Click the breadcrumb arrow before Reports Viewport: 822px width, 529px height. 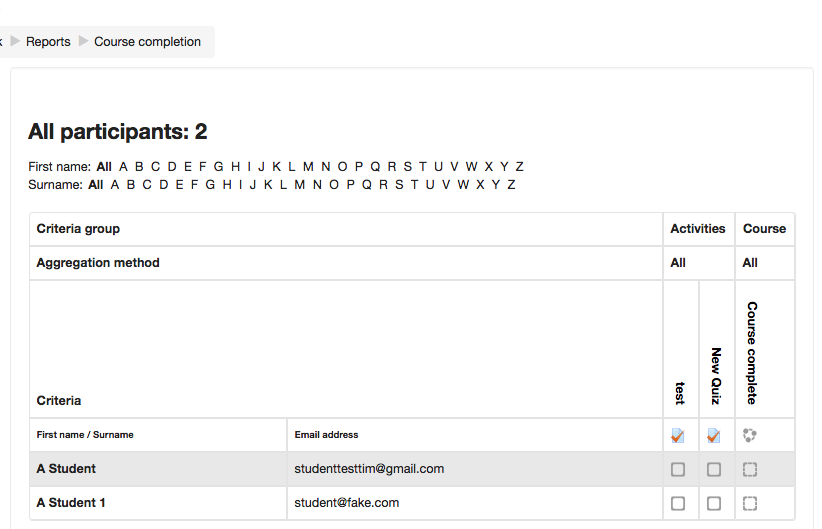tap(15, 41)
